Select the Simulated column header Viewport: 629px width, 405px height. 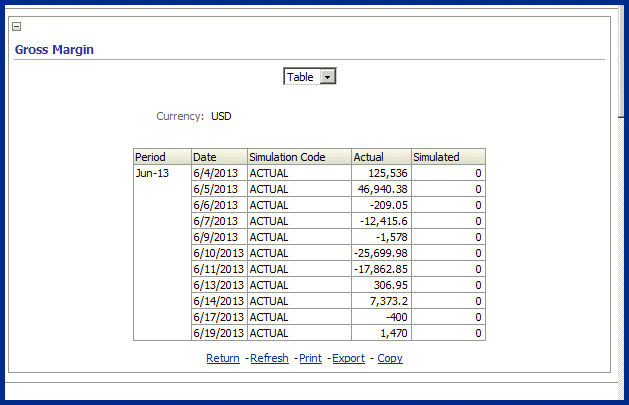tap(448, 157)
